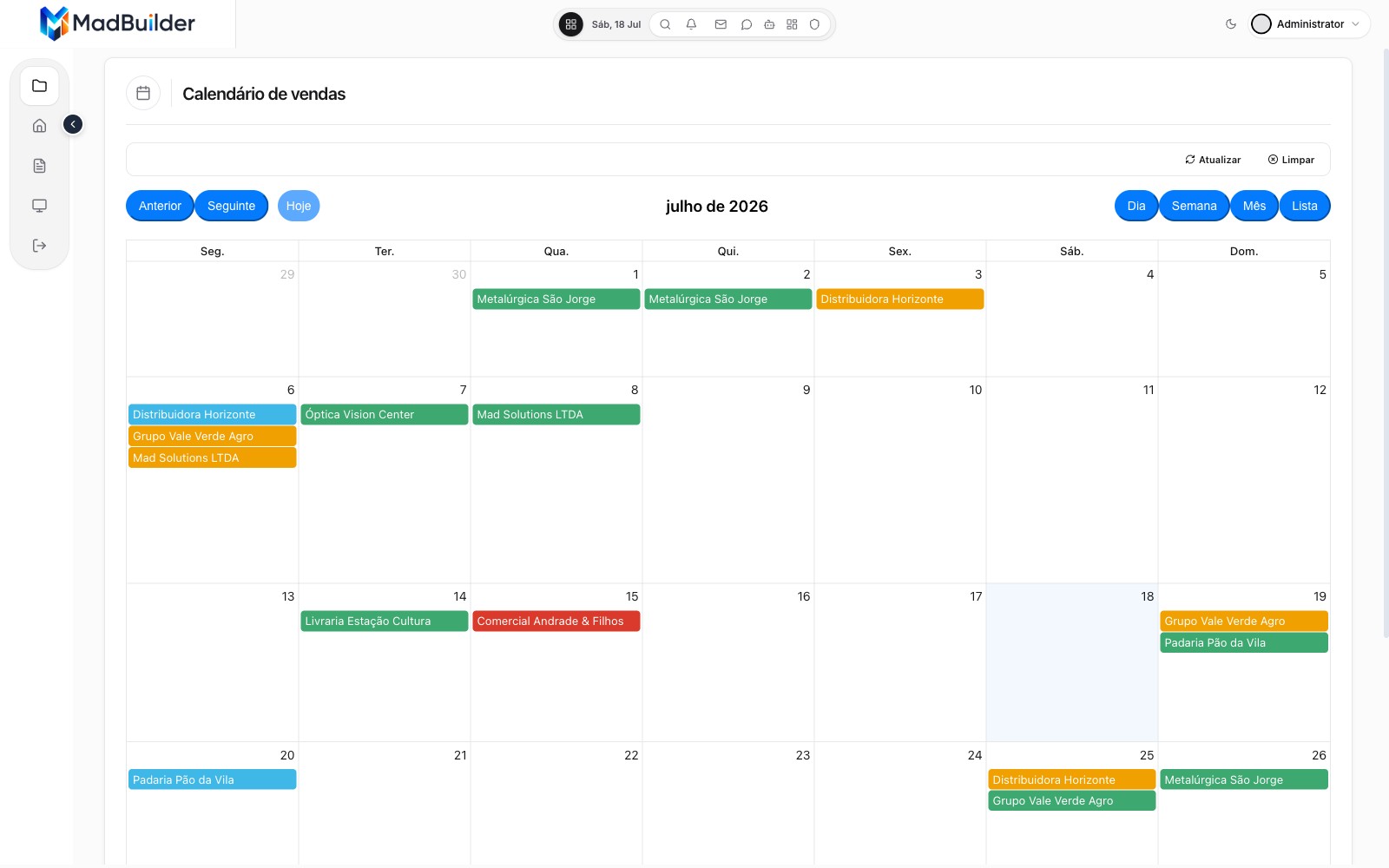Open the Administrator user dropdown

point(1309,24)
